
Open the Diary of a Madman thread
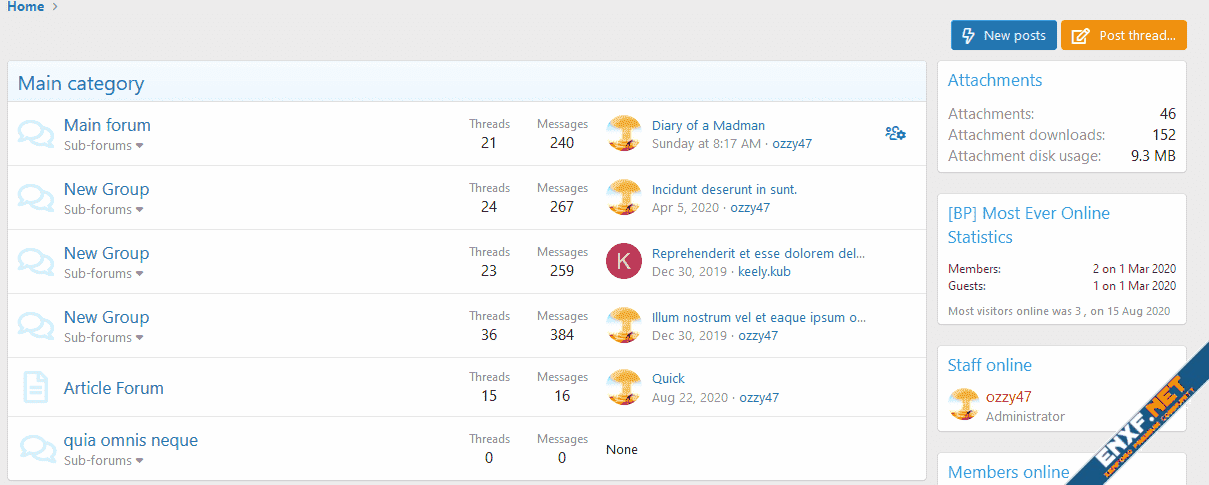click(x=708, y=125)
